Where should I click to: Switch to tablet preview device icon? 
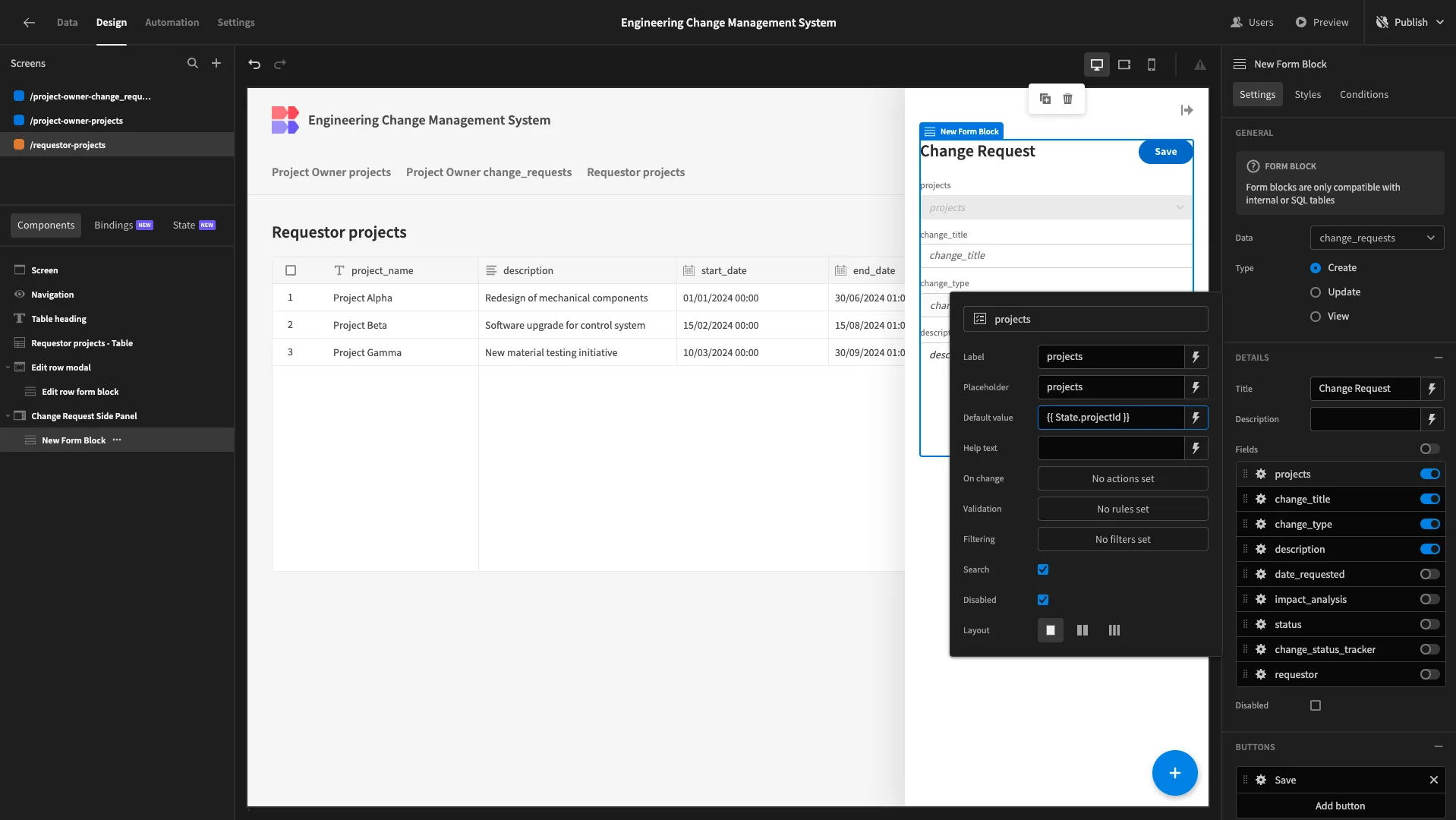tap(1124, 65)
